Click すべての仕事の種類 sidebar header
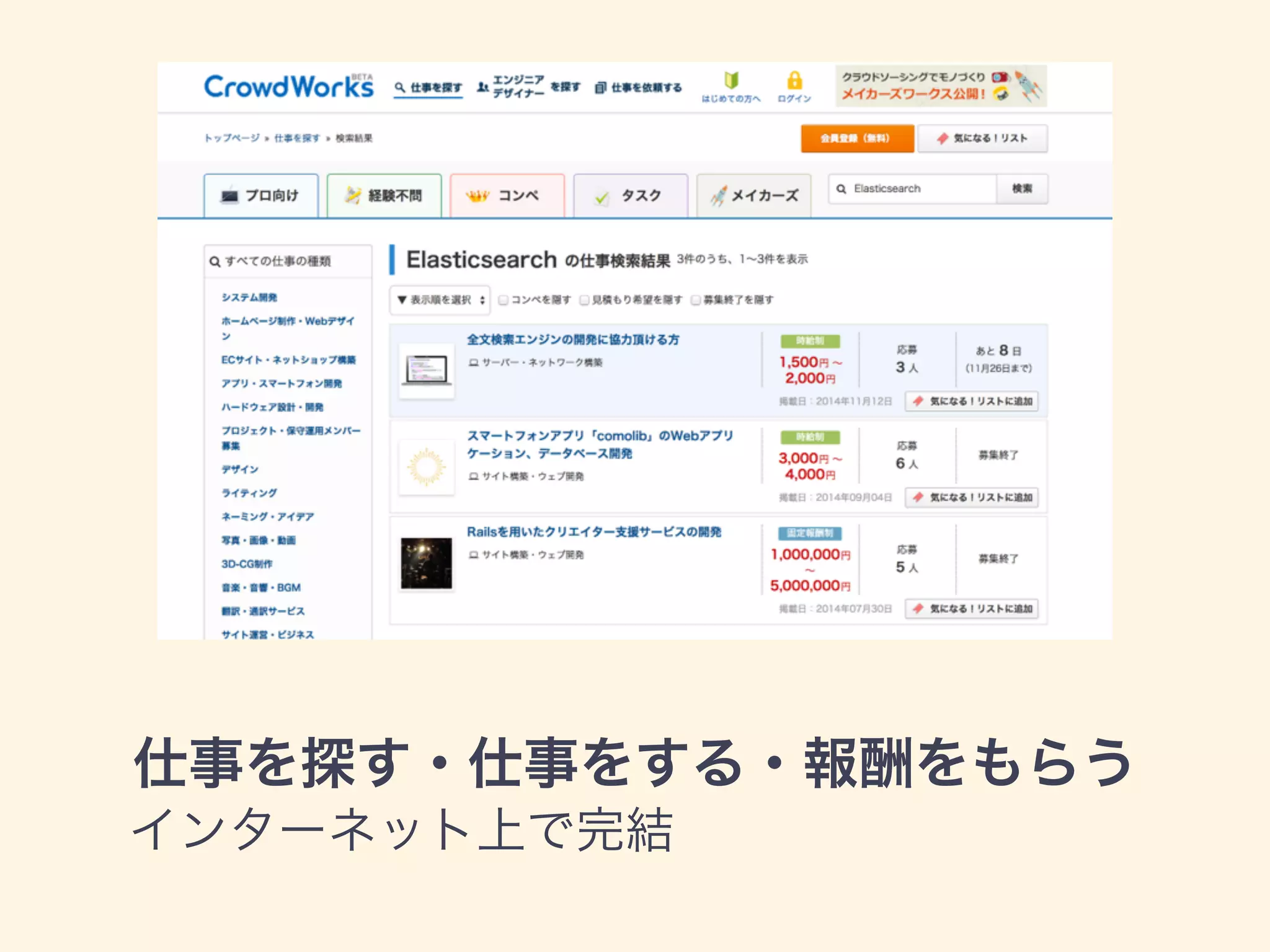Viewport: 1270px width, 952px height. tap(288, 261)
